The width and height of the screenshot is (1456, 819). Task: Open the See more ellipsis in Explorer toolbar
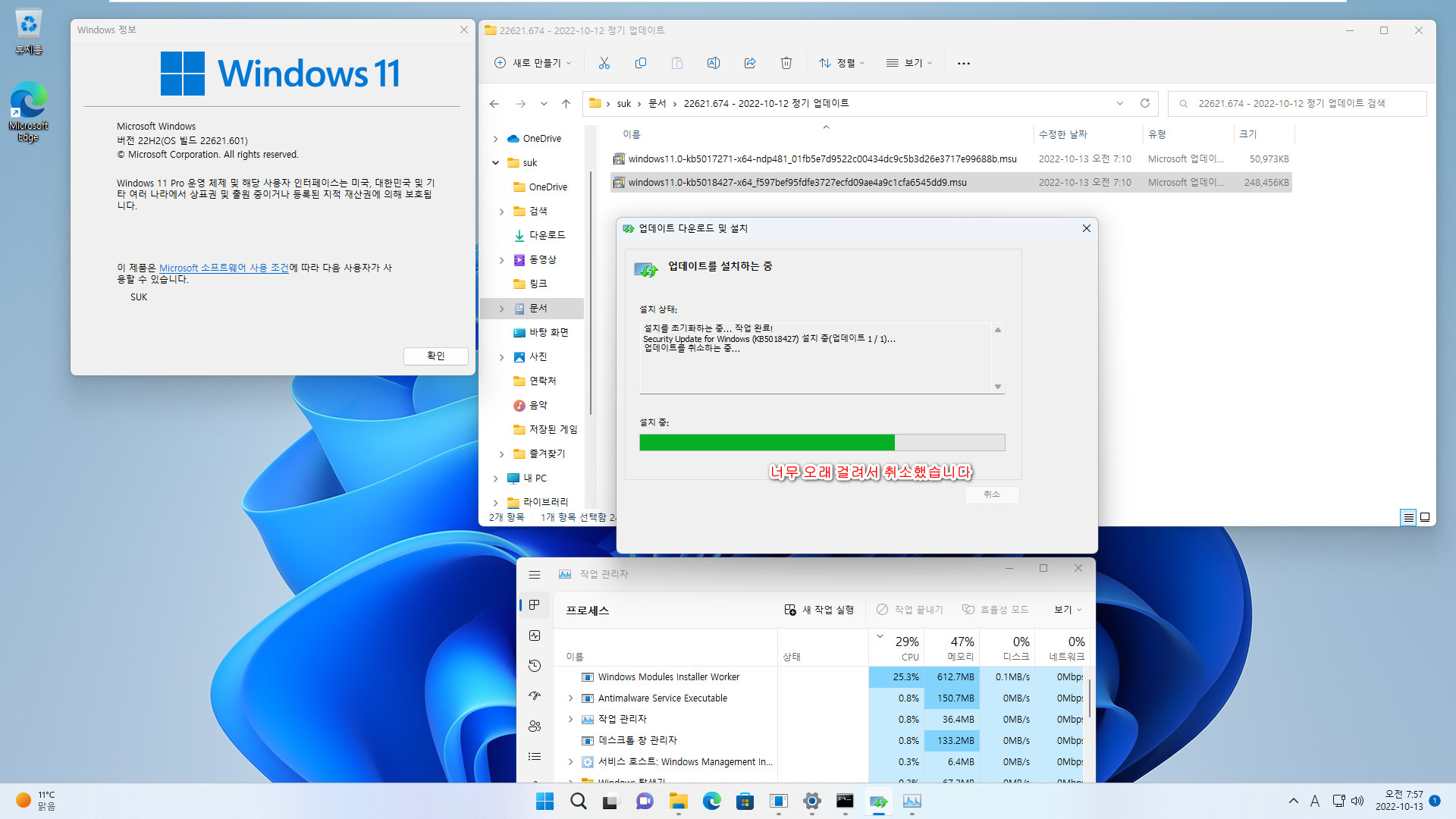tap(964, 63)
